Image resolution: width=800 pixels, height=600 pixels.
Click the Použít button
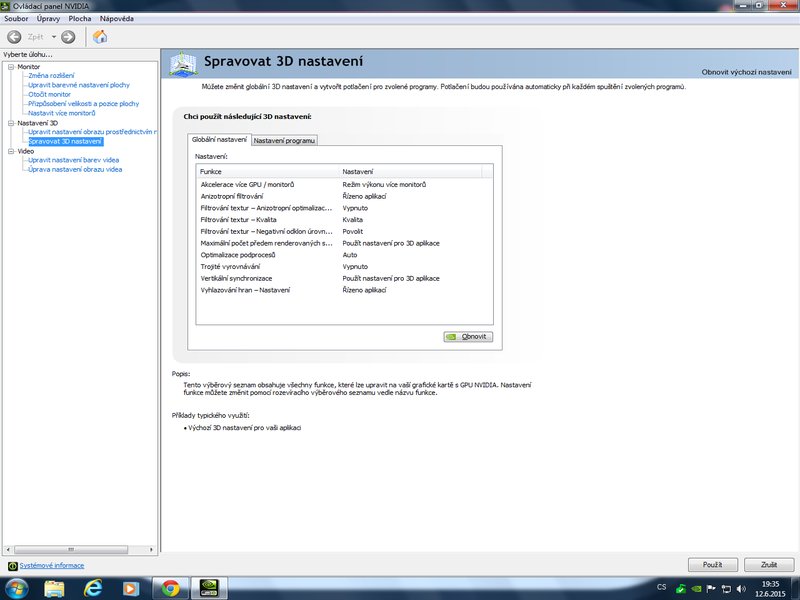click(x=712, y=565)
